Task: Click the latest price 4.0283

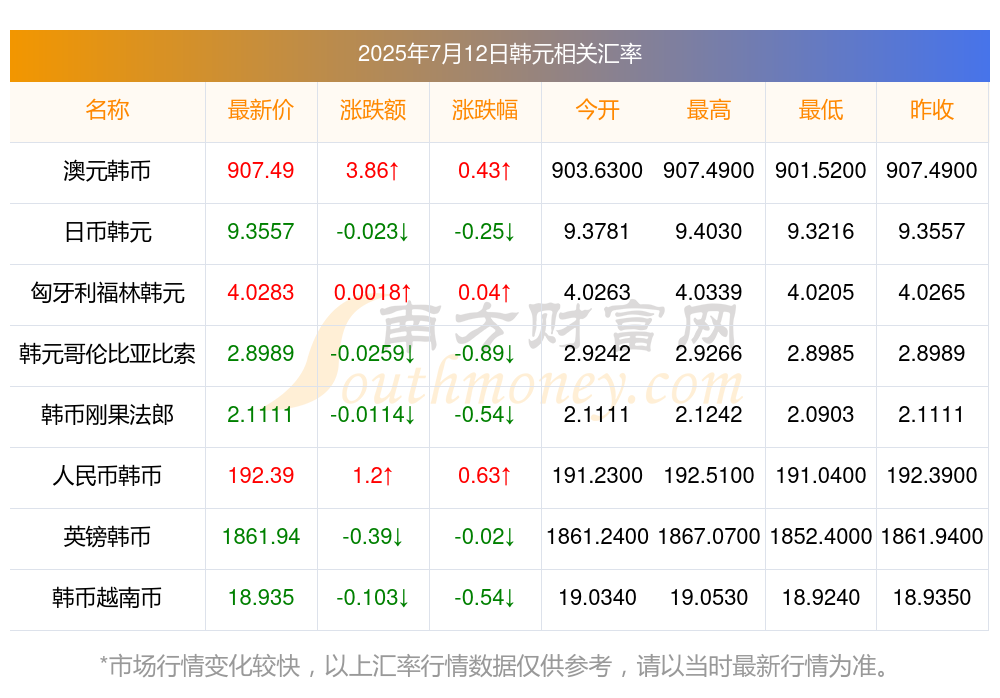Action: 261,293
